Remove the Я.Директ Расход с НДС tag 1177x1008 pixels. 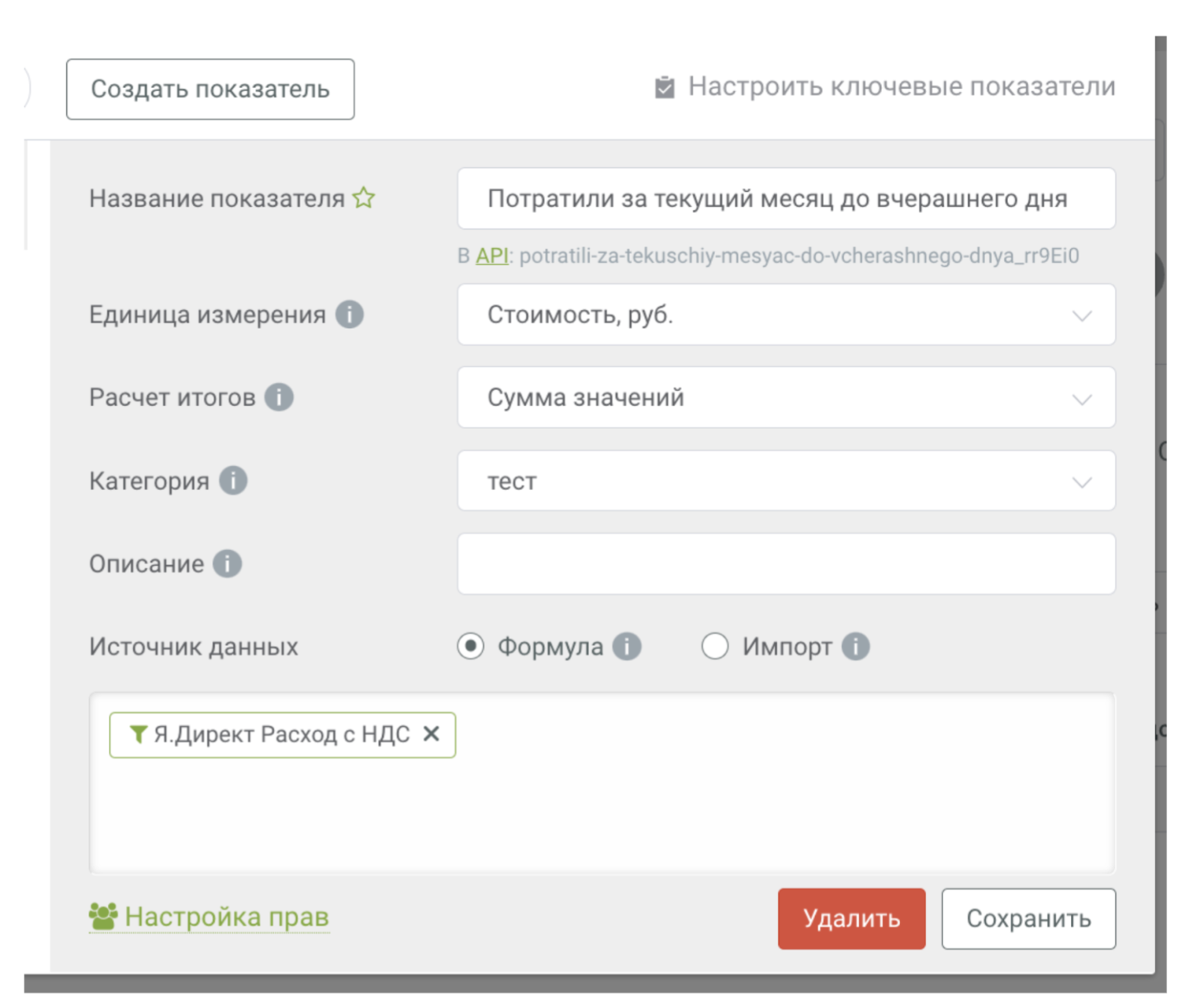click(431, 733)
